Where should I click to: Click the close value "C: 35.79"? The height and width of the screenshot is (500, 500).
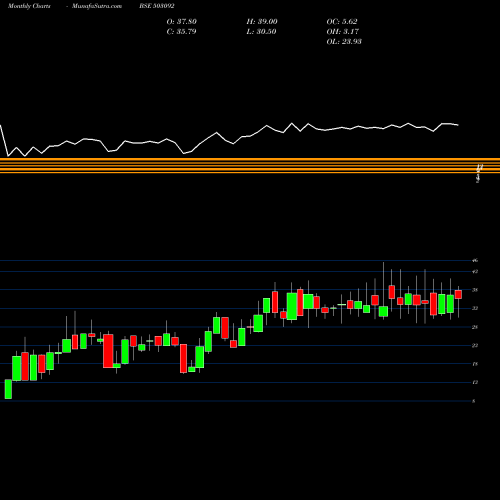click(181, 32)
